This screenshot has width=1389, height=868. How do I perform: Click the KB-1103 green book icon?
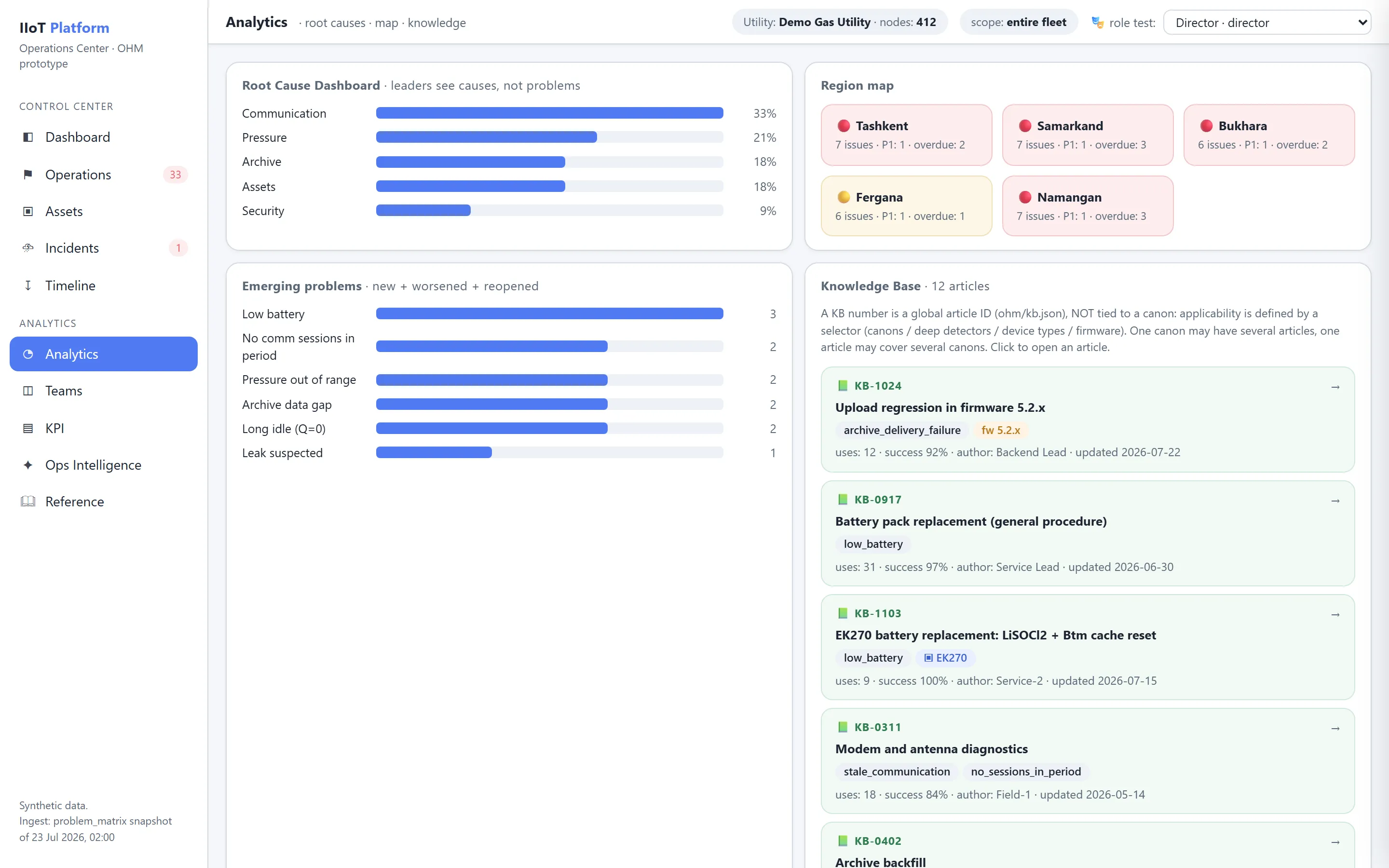coord(843,613)
